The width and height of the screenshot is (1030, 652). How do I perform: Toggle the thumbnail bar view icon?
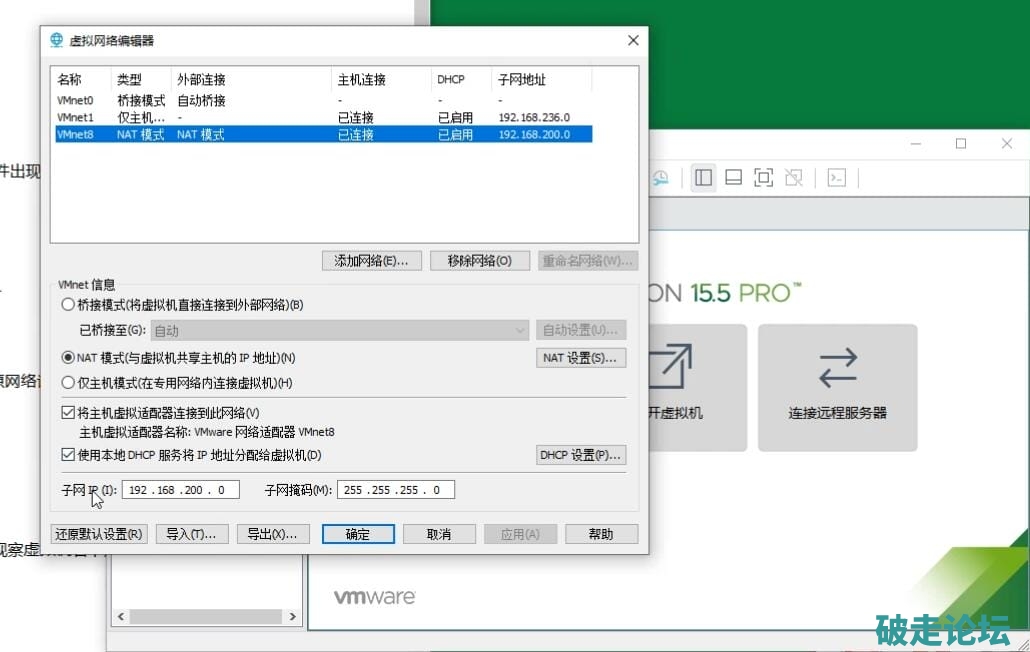point(733,178)
